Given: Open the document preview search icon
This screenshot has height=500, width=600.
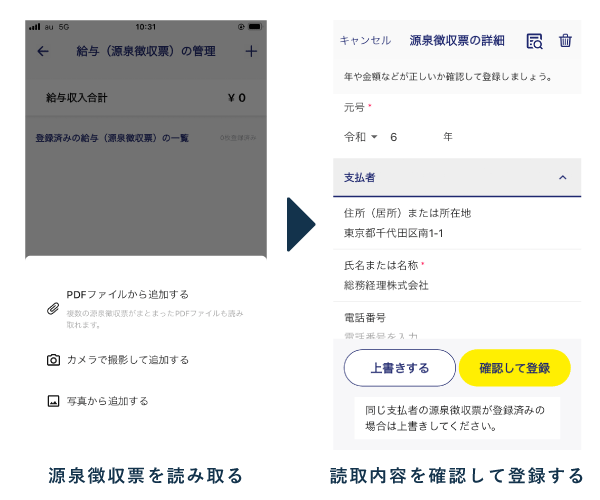Looking at the screenshot, I should click(x=535, y=41).
